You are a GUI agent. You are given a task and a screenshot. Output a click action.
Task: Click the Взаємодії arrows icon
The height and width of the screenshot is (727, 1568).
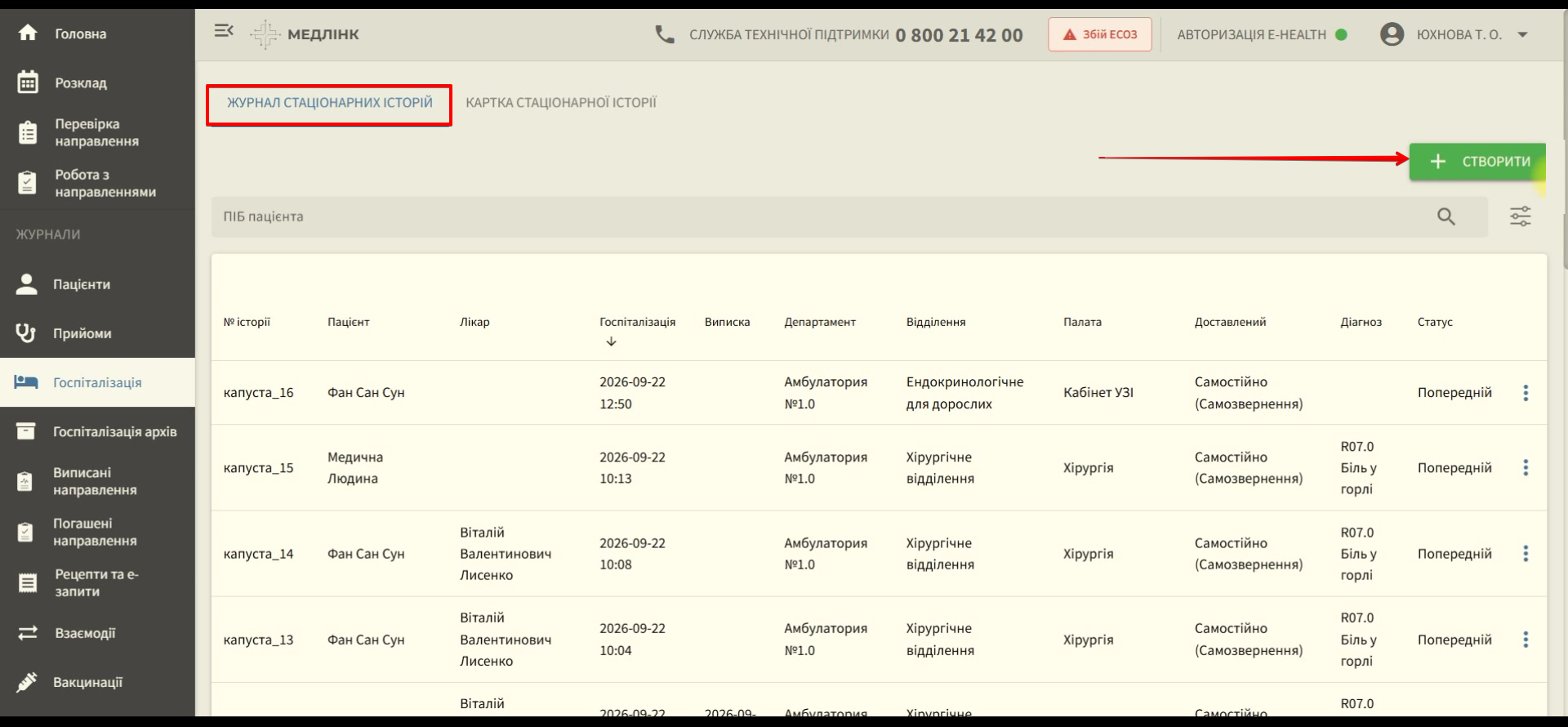pos(28,633)
